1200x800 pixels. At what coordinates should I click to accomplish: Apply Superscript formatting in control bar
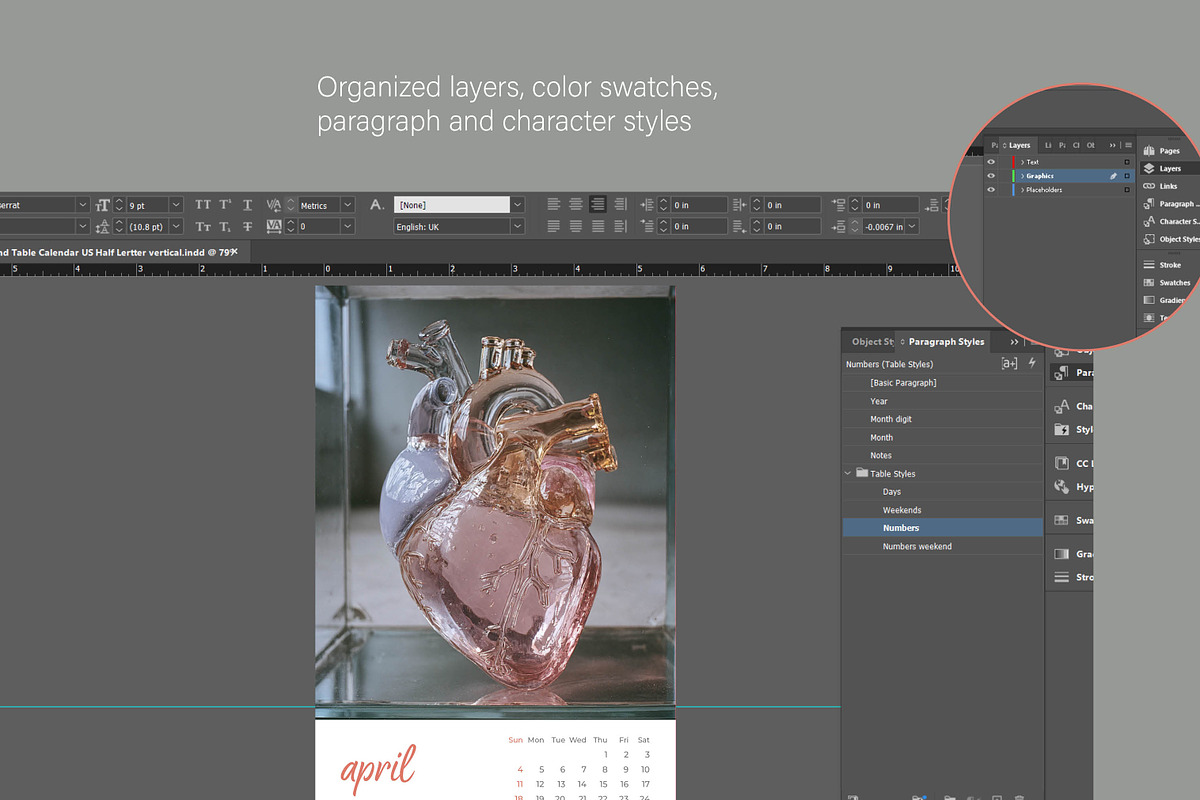click(x=226, y=205)
